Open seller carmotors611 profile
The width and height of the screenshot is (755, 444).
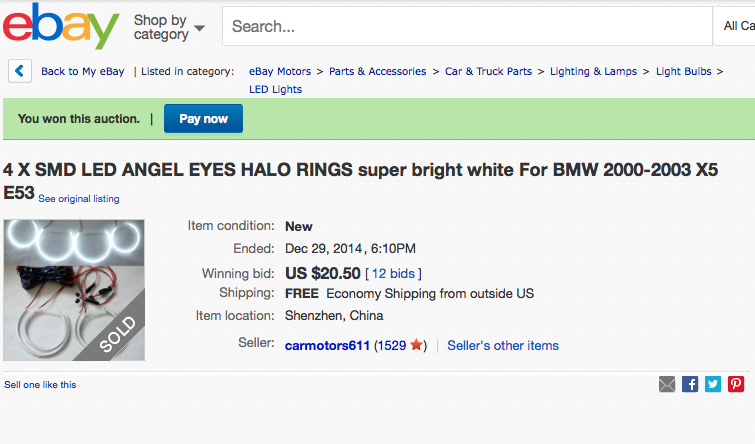tap(327, 346)
